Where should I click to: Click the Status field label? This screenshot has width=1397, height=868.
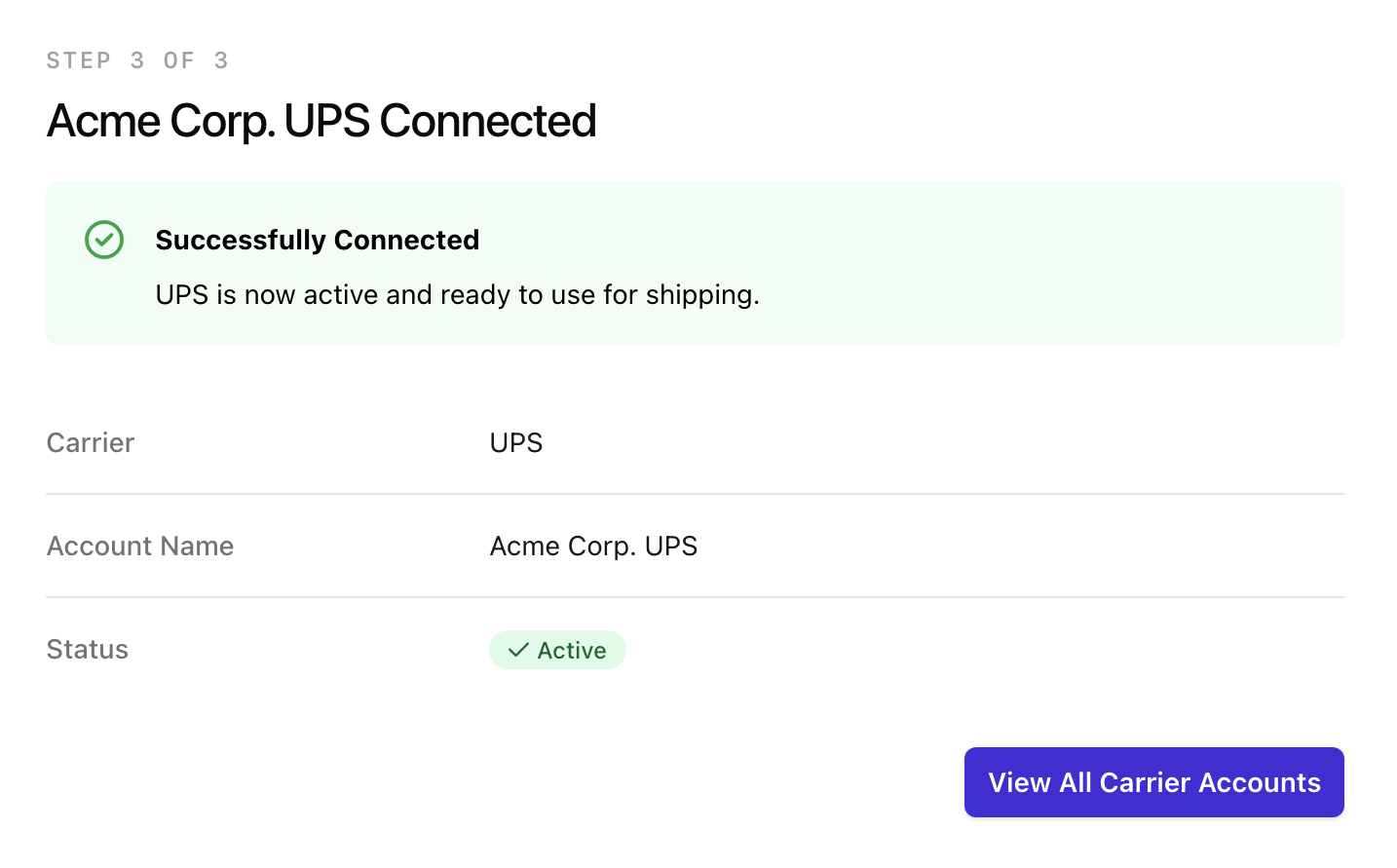88,650
